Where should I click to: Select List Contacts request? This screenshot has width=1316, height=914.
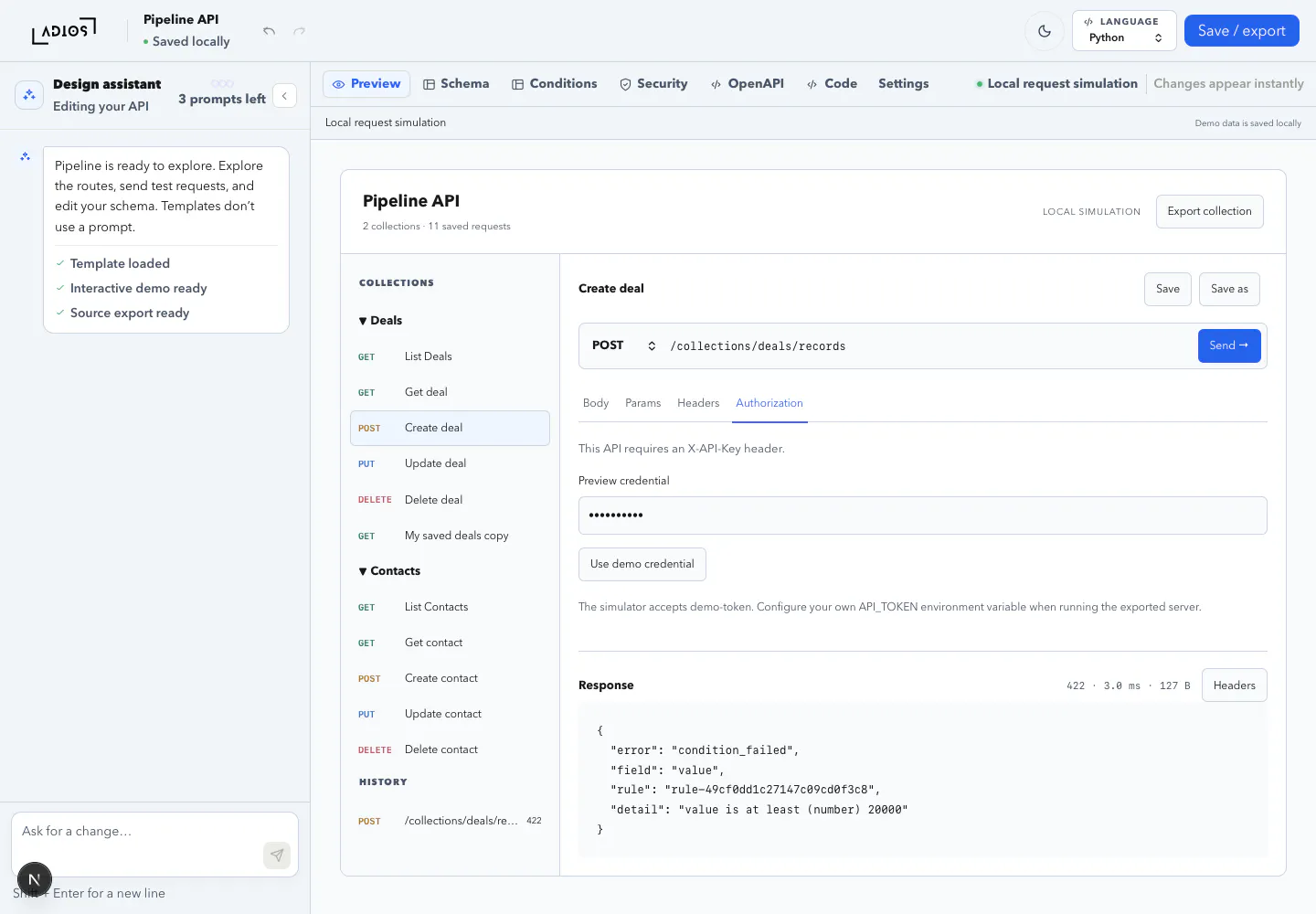coord(450,607)
